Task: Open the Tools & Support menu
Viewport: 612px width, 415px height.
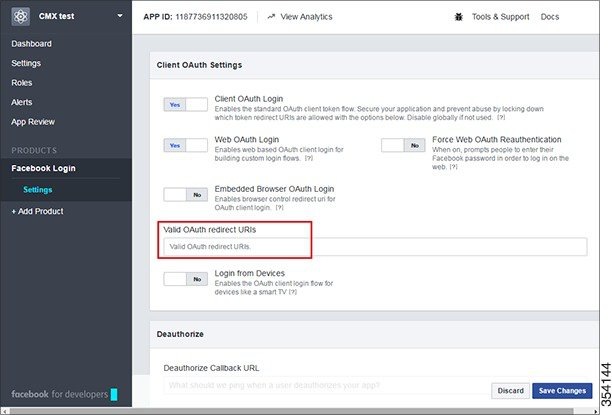Action: click(x=500, y=17)
